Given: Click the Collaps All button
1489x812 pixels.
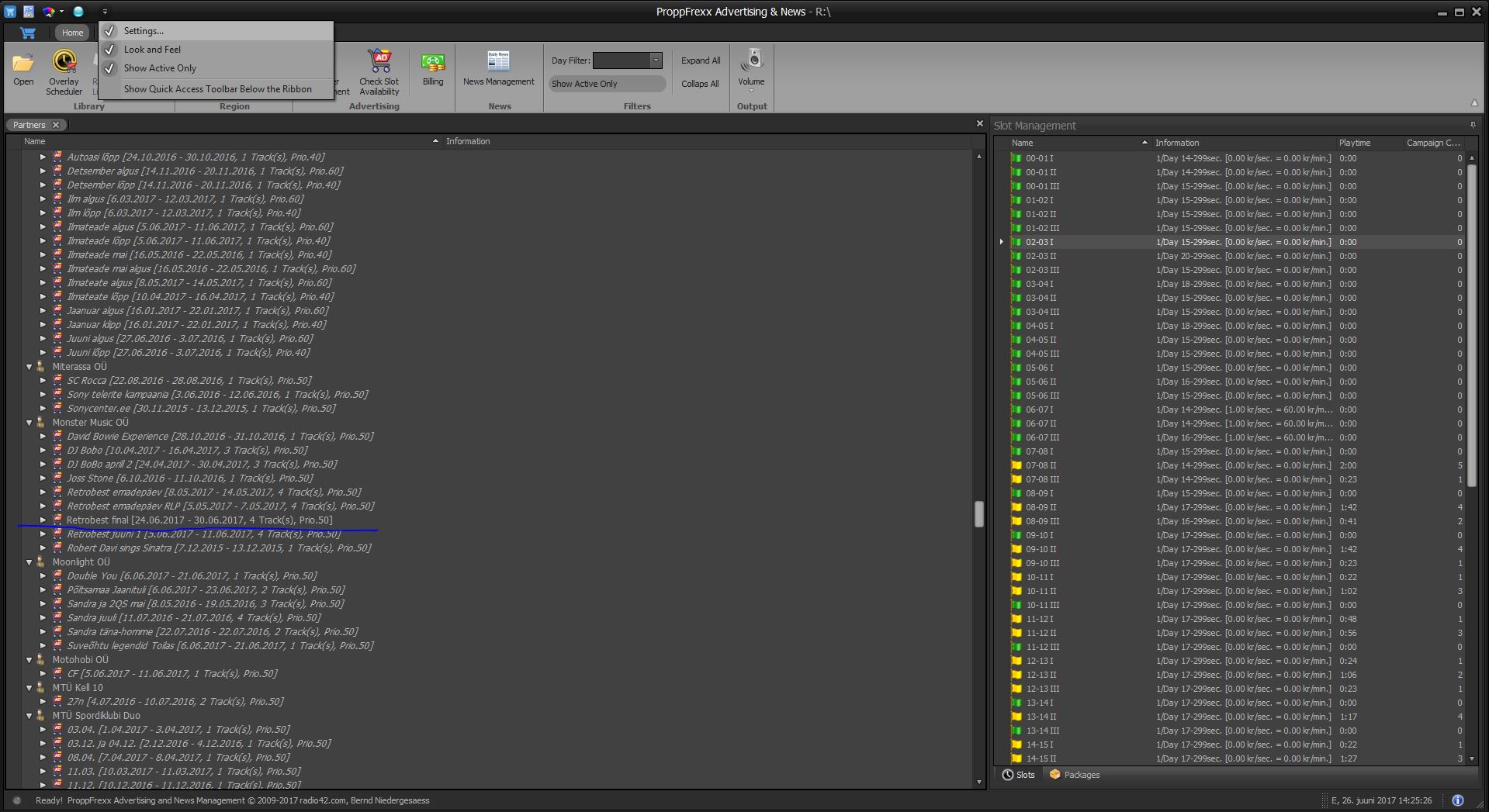Looking at the screenshot, I should 700,84.
